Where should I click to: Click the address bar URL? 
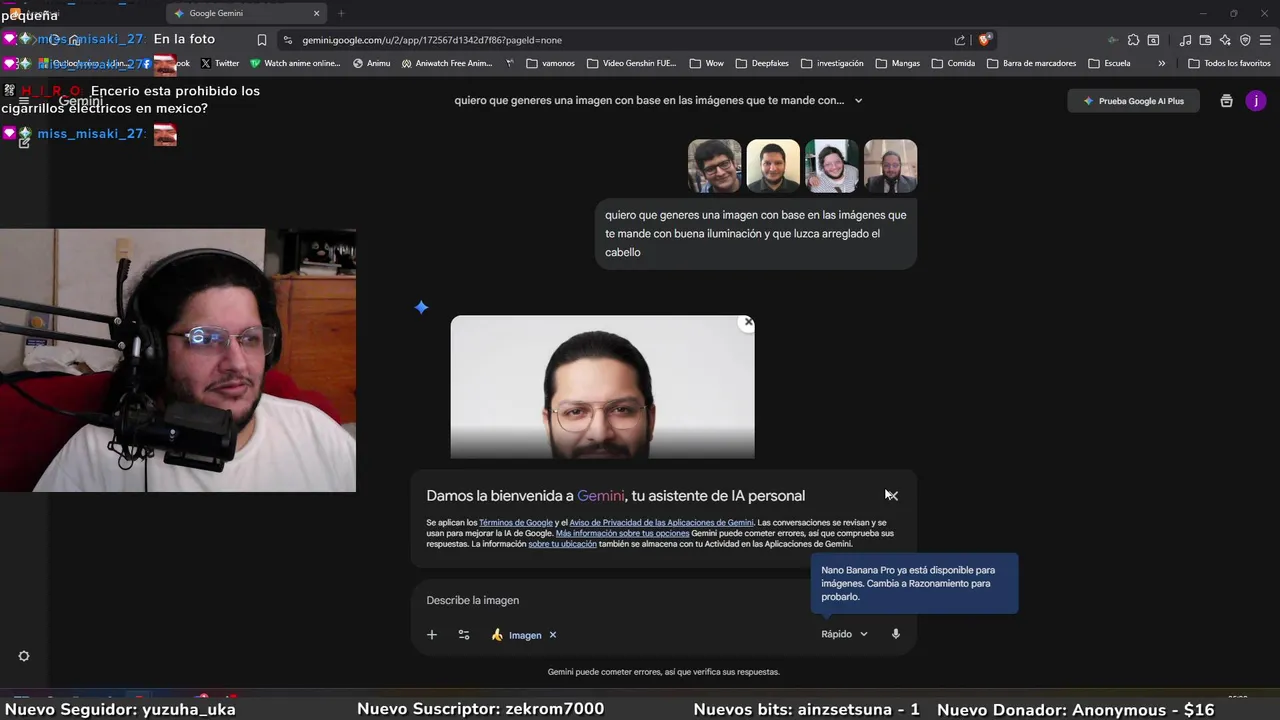(x=432, y=40)
